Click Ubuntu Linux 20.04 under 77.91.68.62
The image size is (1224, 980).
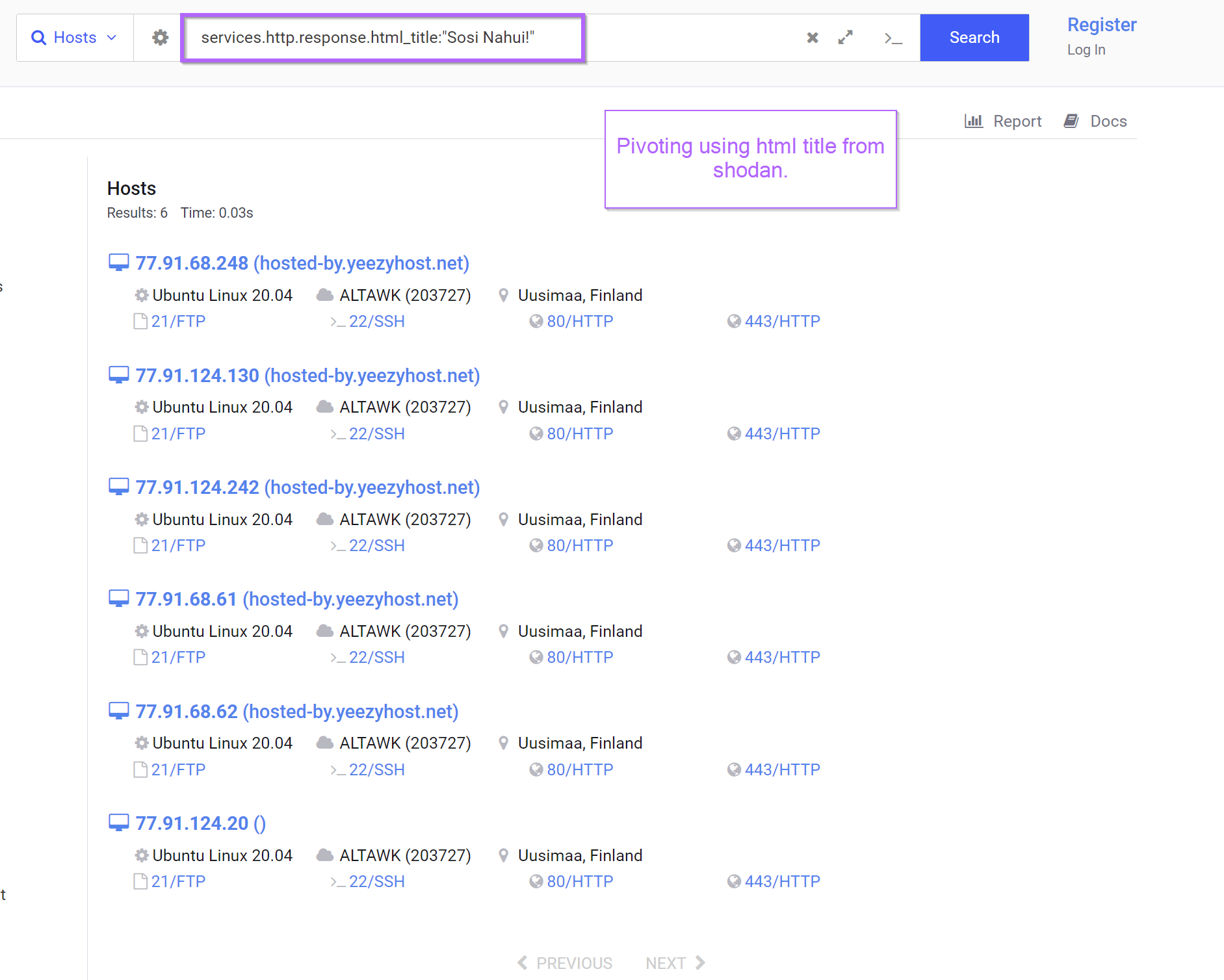pos(222,743)
